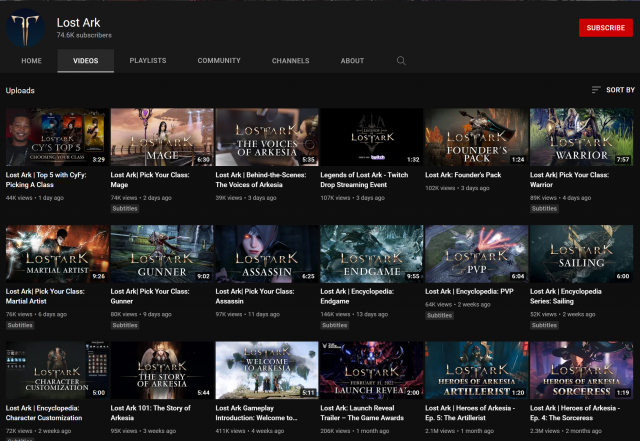Click the Founder's Pack video thumbnail
640x441 pixels.
coord(476,137)
